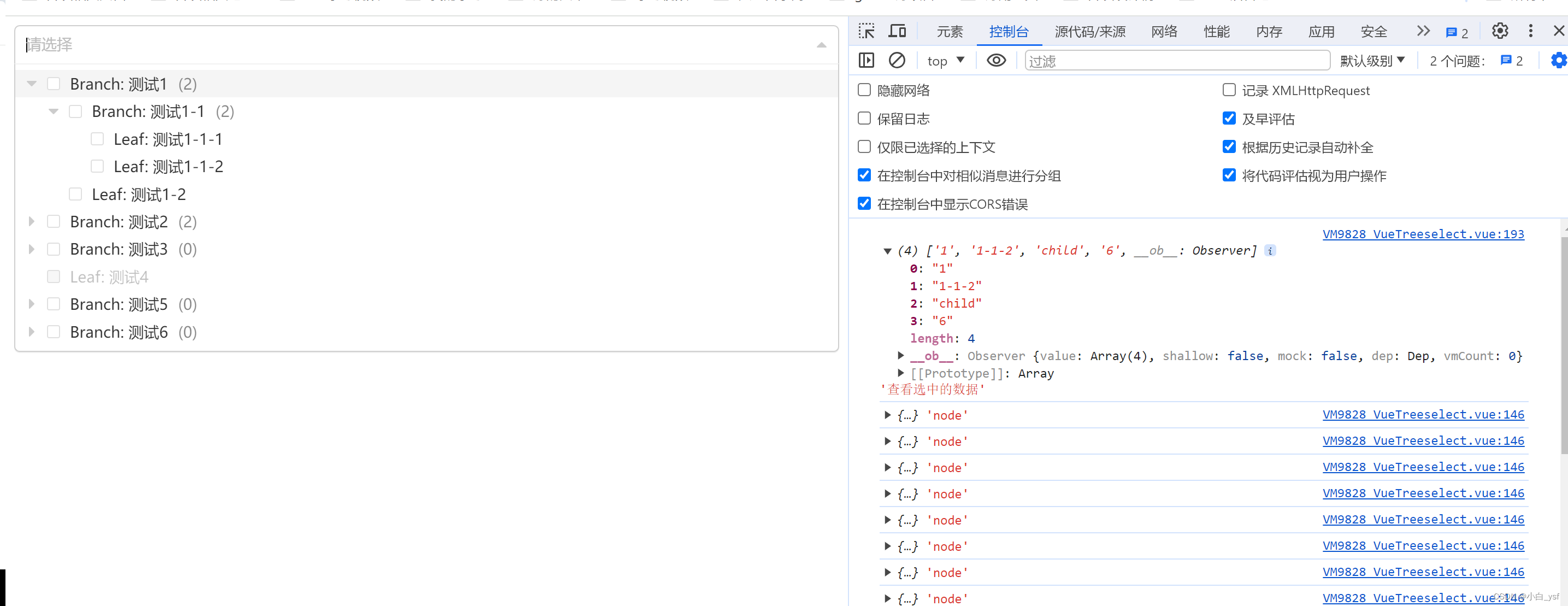The image size is (1568, 606).
Task: Close the DevTools panel
Action: (1559, 31)
